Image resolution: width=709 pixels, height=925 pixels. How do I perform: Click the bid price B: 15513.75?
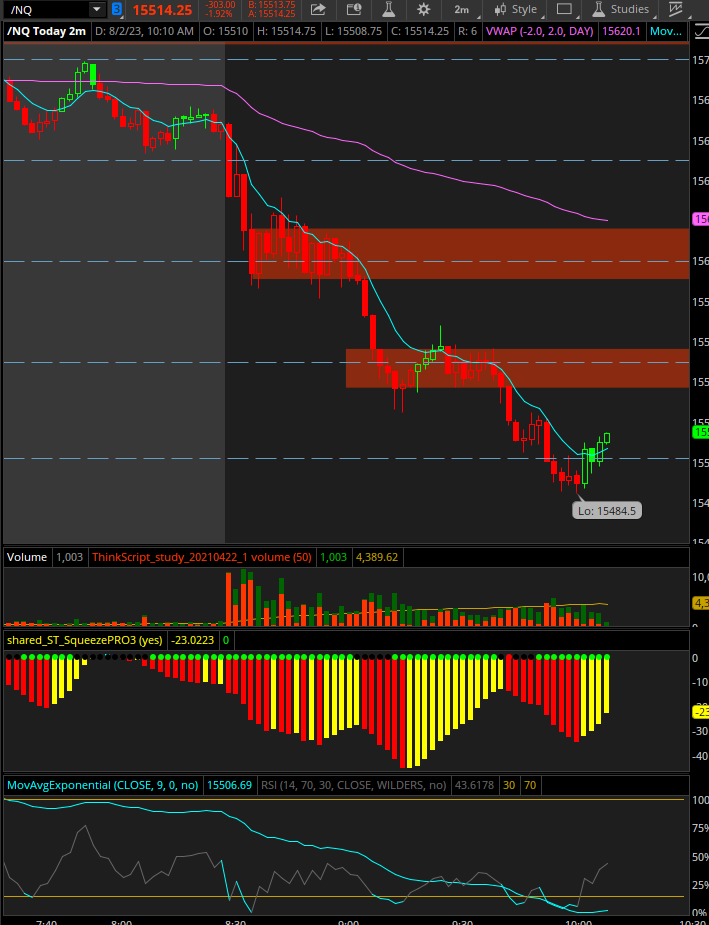(x=271, y=5)
